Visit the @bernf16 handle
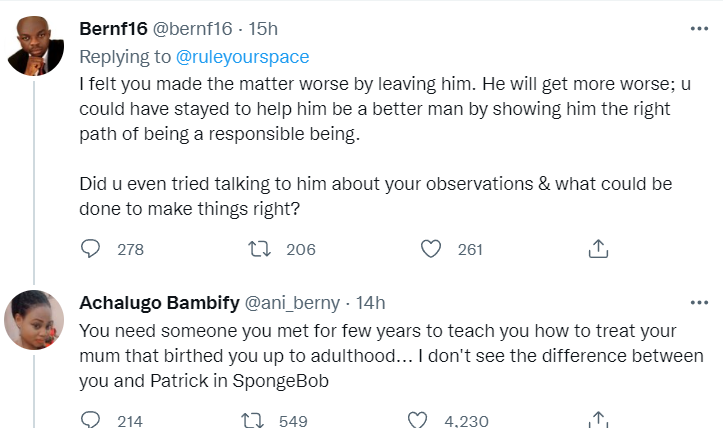The width and height of the screenshot is (723, 428). point(192,29)
